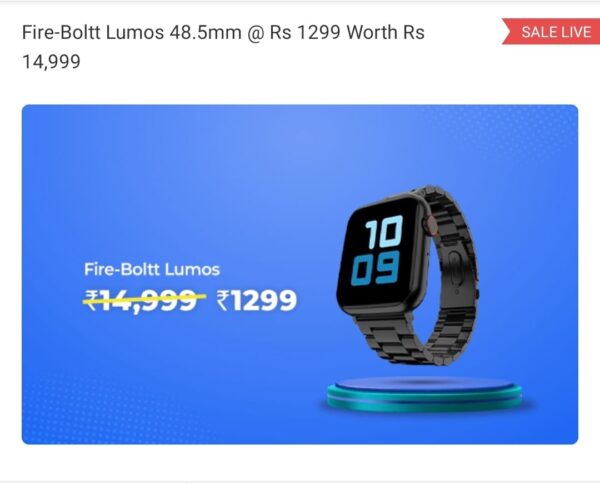The image size is (600, 484).
Task: Tap the red SALE LIVE ribbon badge
Action: [551, 31]
